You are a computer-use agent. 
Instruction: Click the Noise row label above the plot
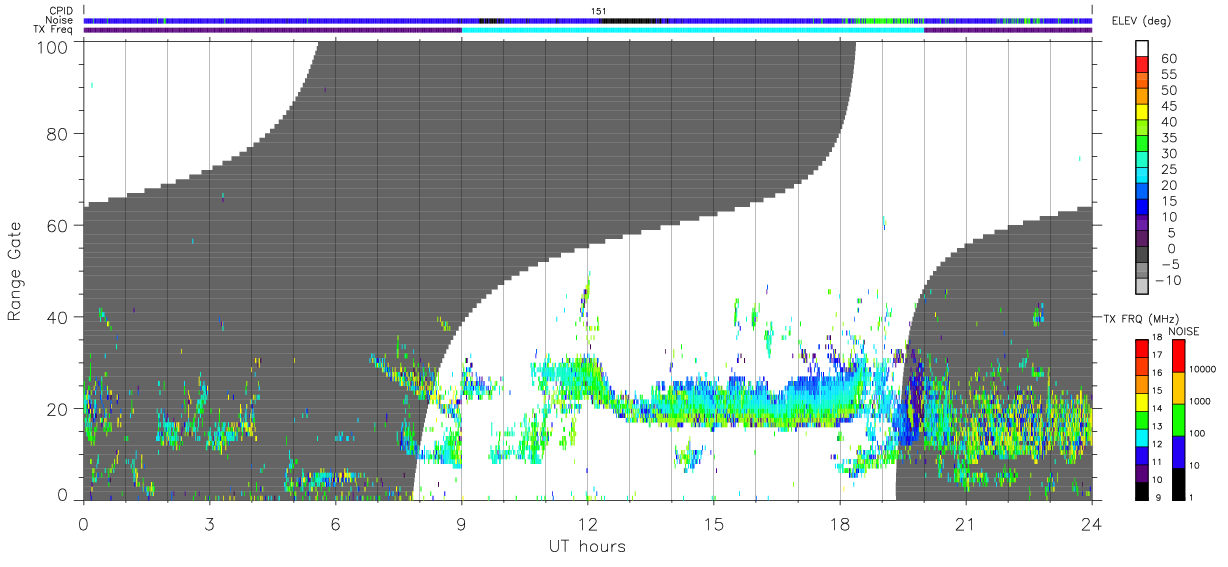(59, 20)
